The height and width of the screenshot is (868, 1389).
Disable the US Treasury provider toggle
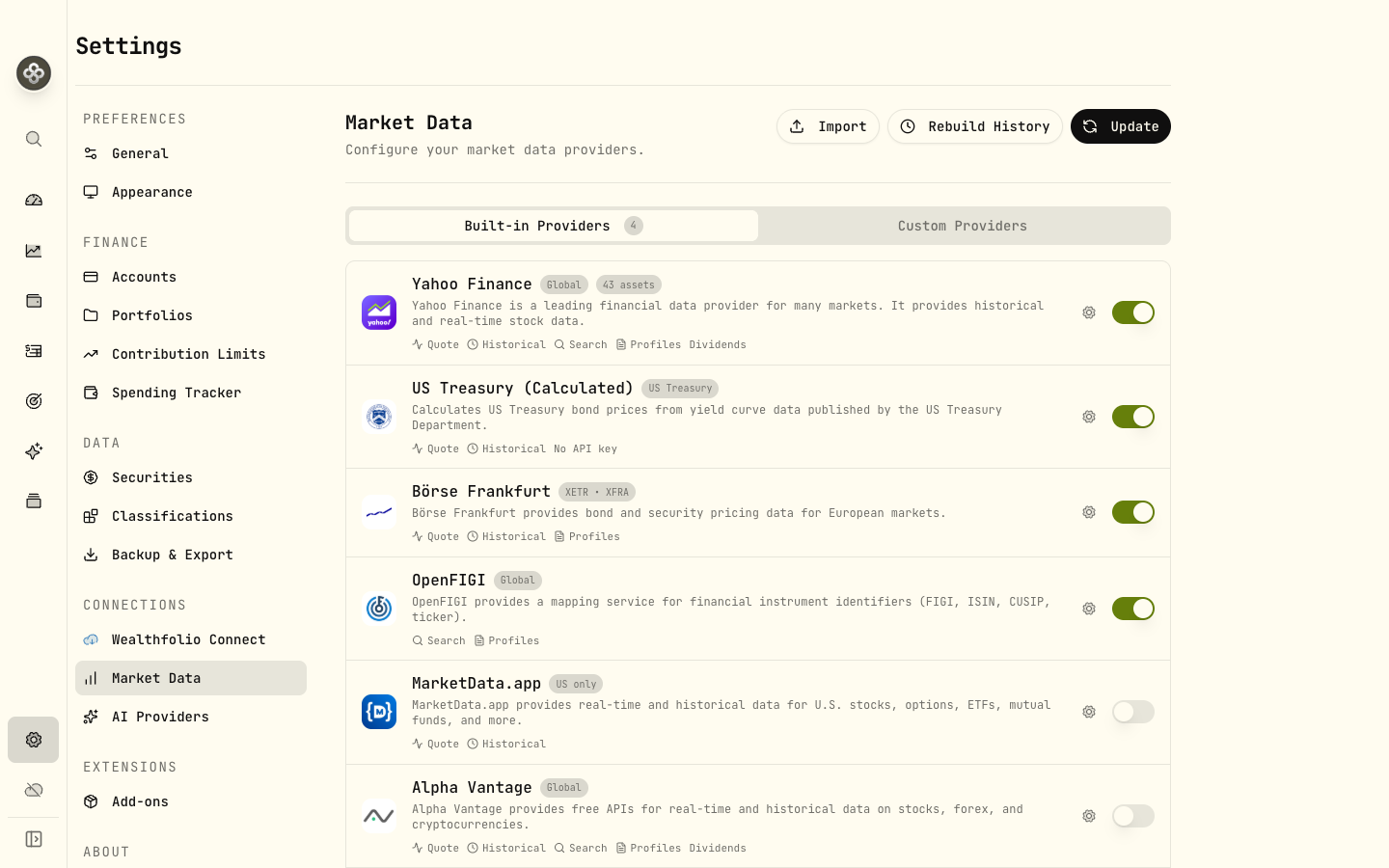[1133, 417]
